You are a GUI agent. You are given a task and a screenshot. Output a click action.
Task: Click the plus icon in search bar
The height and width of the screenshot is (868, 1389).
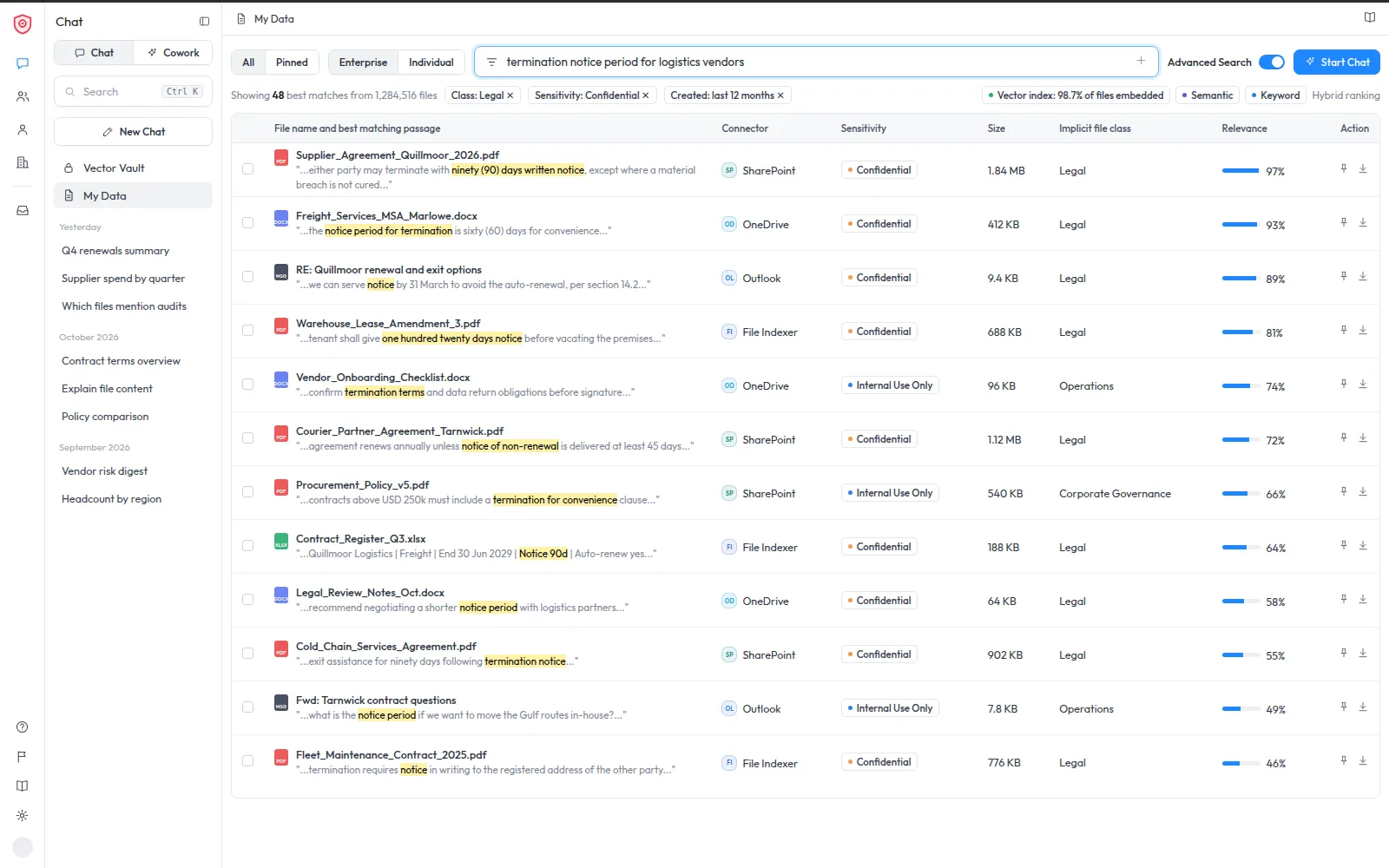1141,61
